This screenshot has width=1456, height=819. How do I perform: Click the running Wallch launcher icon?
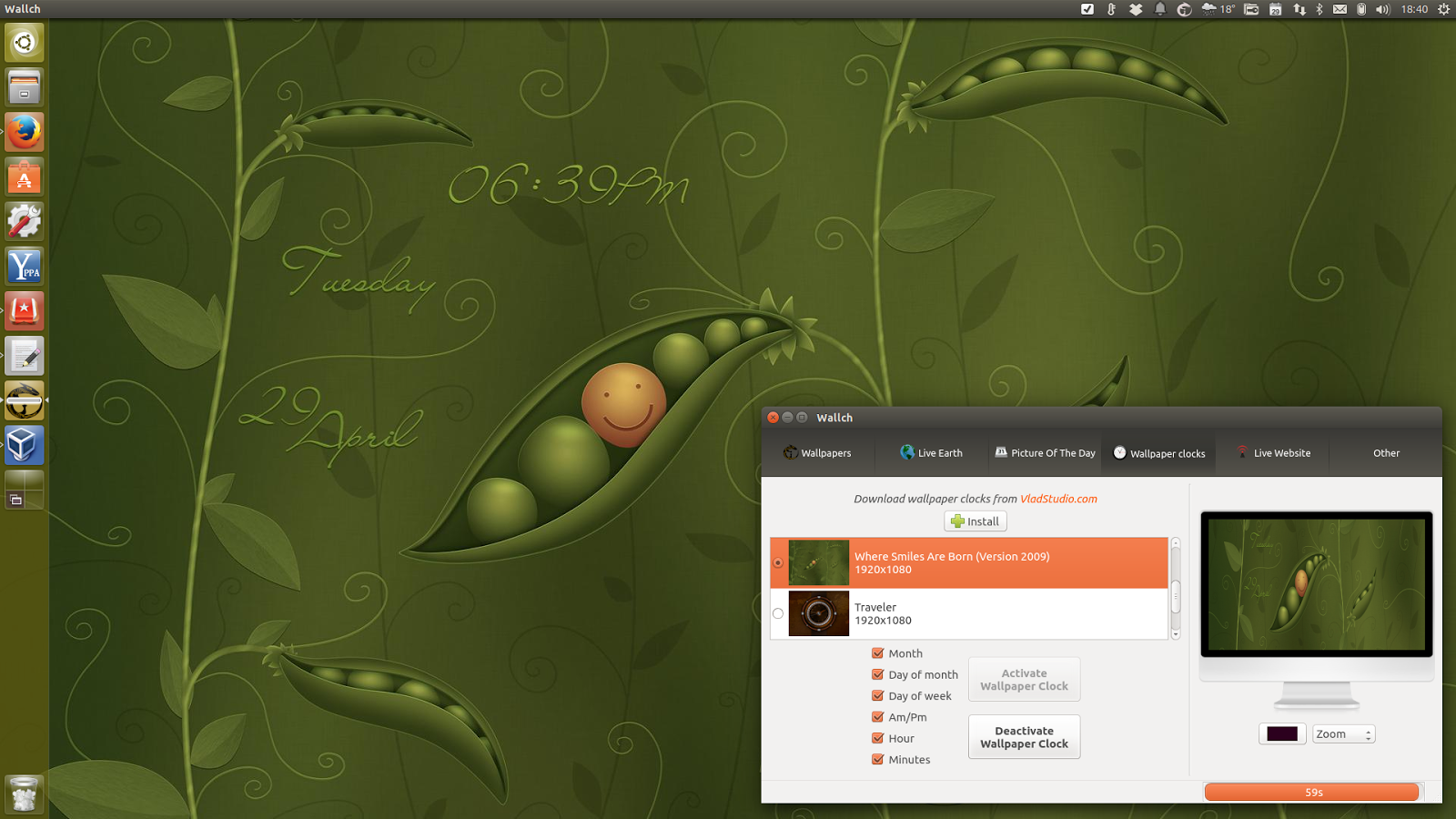pyautogui.click(x=25, y=399)
